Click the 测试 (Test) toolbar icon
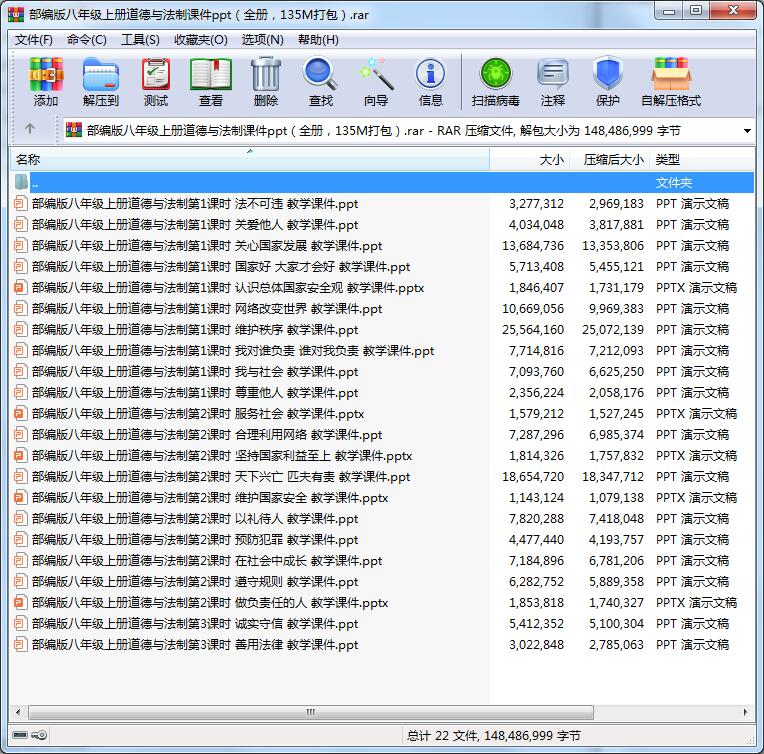Image resolution: width=764 pixels, height=754 pixels. [x=156, y=75]
